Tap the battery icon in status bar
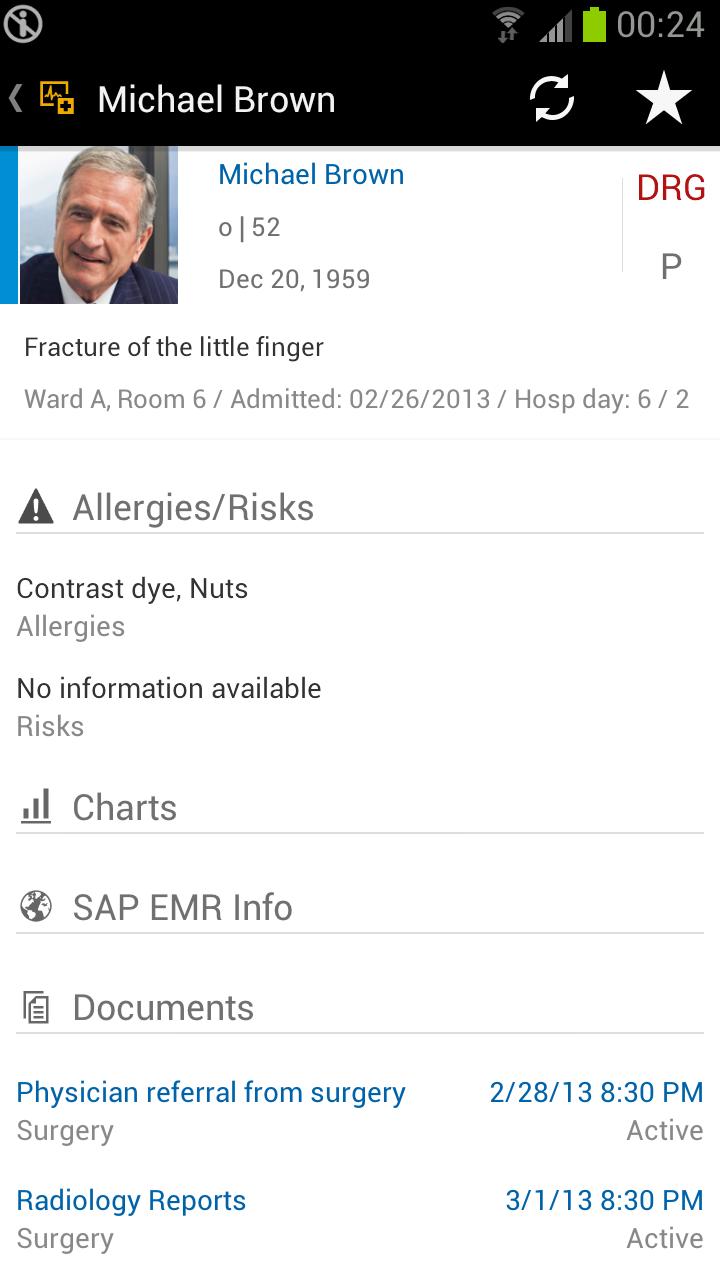This screenshot has width=720, height=1280. (595, 24)
